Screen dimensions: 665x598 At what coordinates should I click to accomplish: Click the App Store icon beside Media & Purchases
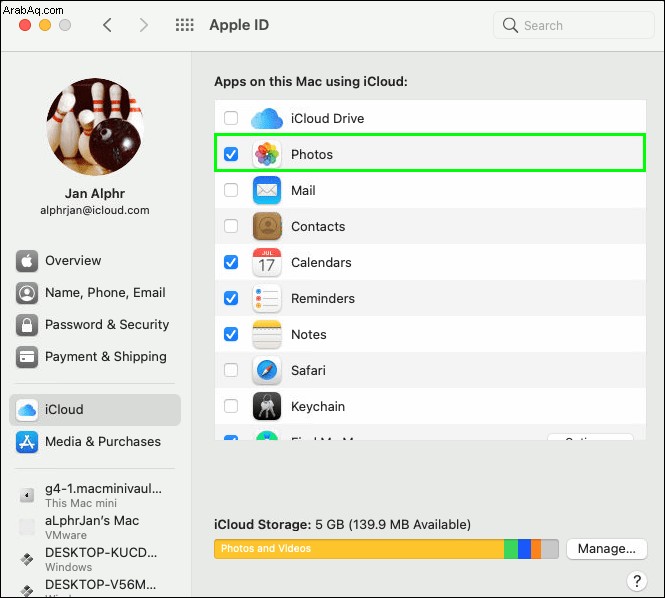pos(27,442)
